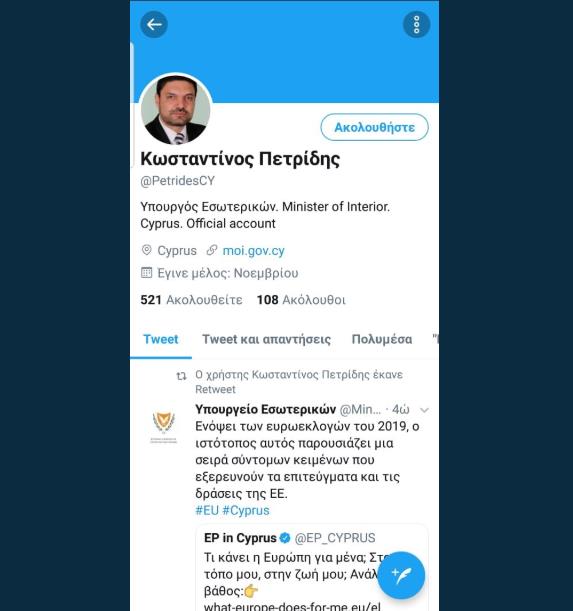
Task: Open Κωσταντίνος Πετρίδης profile photo
Action: [175, 110]
